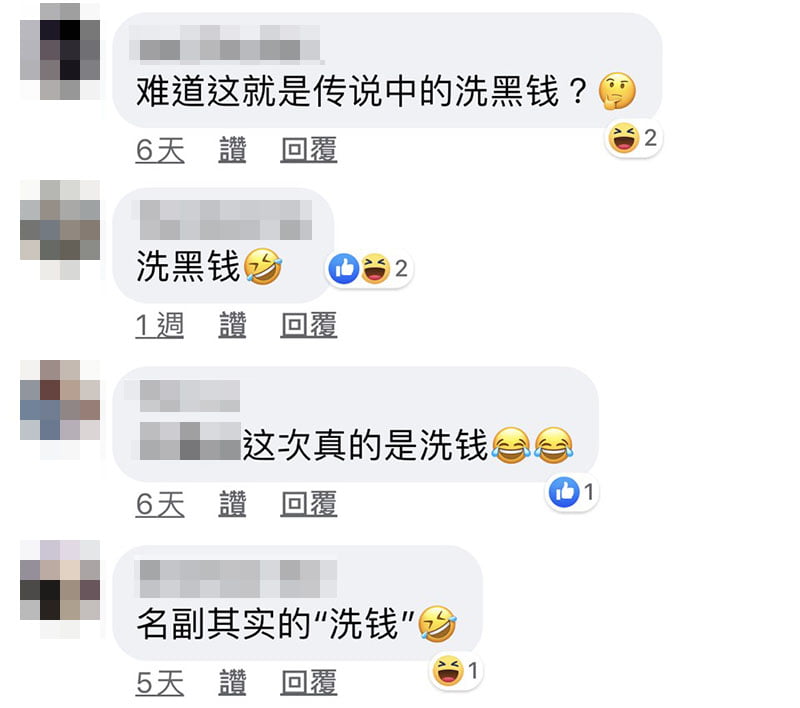Reply to first comment with 回覆

[x=309, y=150]
